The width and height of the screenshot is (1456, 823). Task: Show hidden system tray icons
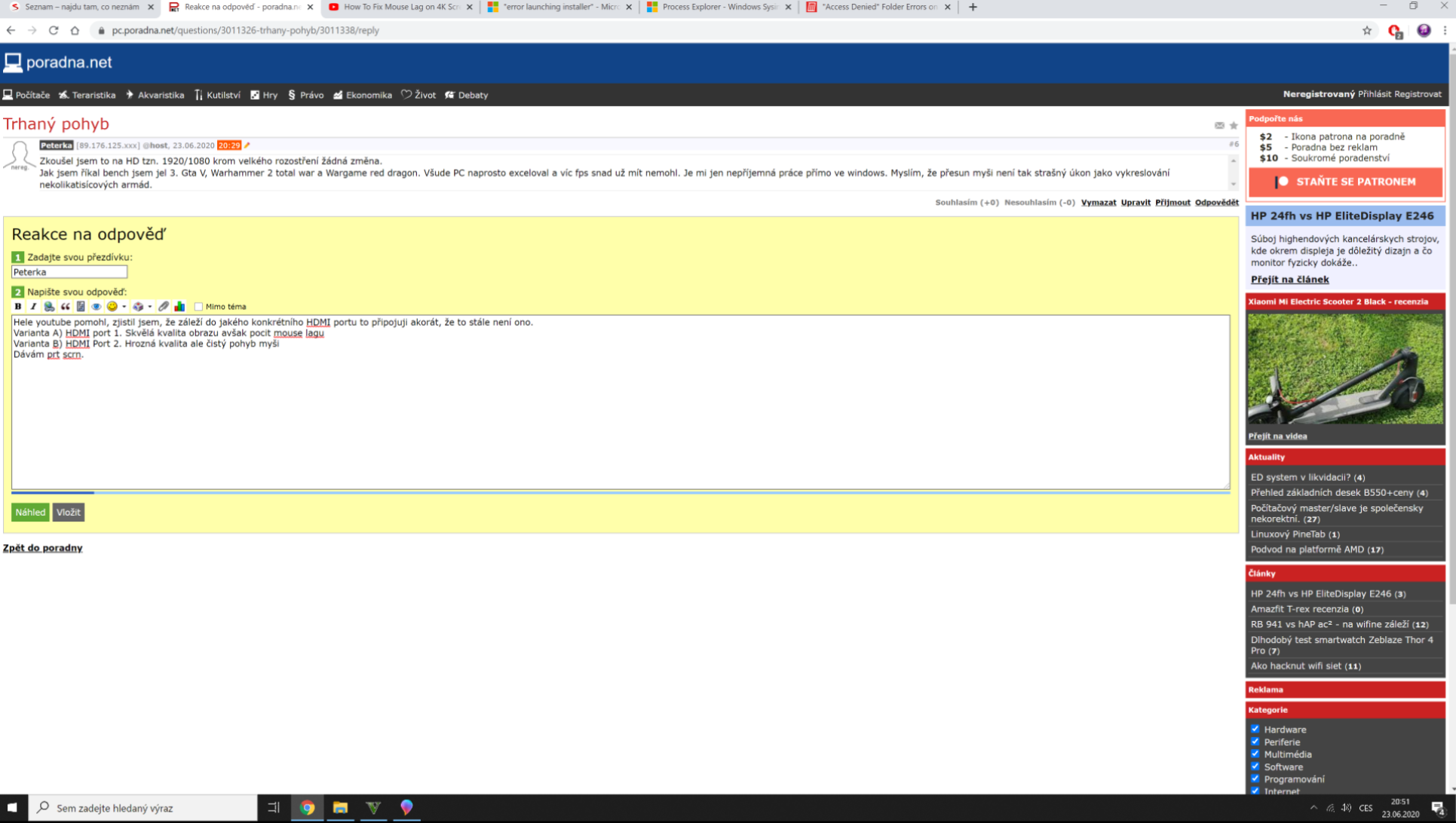coord(1313,808)
